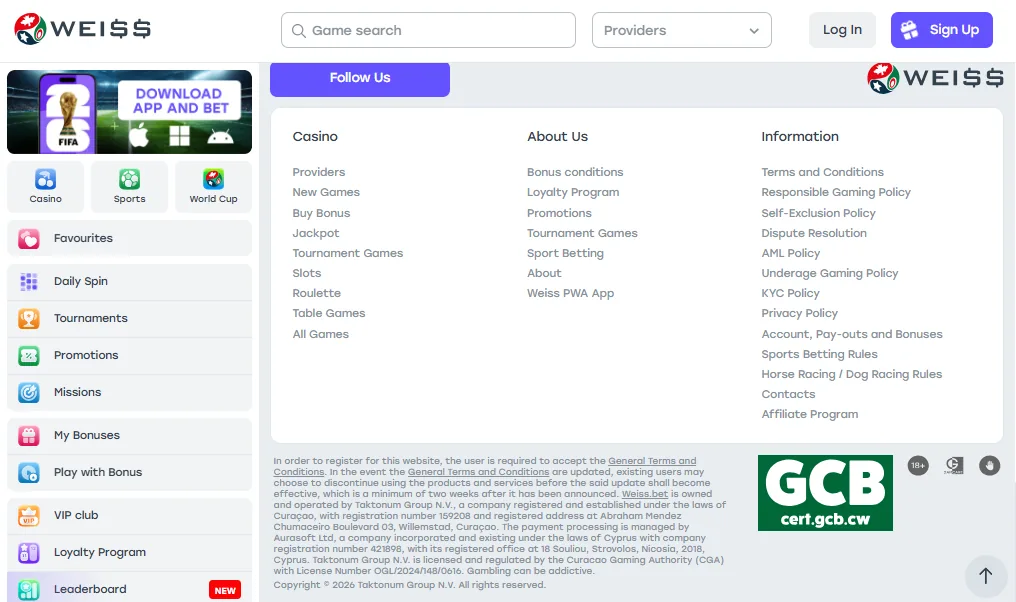Click the Leaderboard chart icon
This screenshot has width=1016, height=602.
[x=29, y=589]
